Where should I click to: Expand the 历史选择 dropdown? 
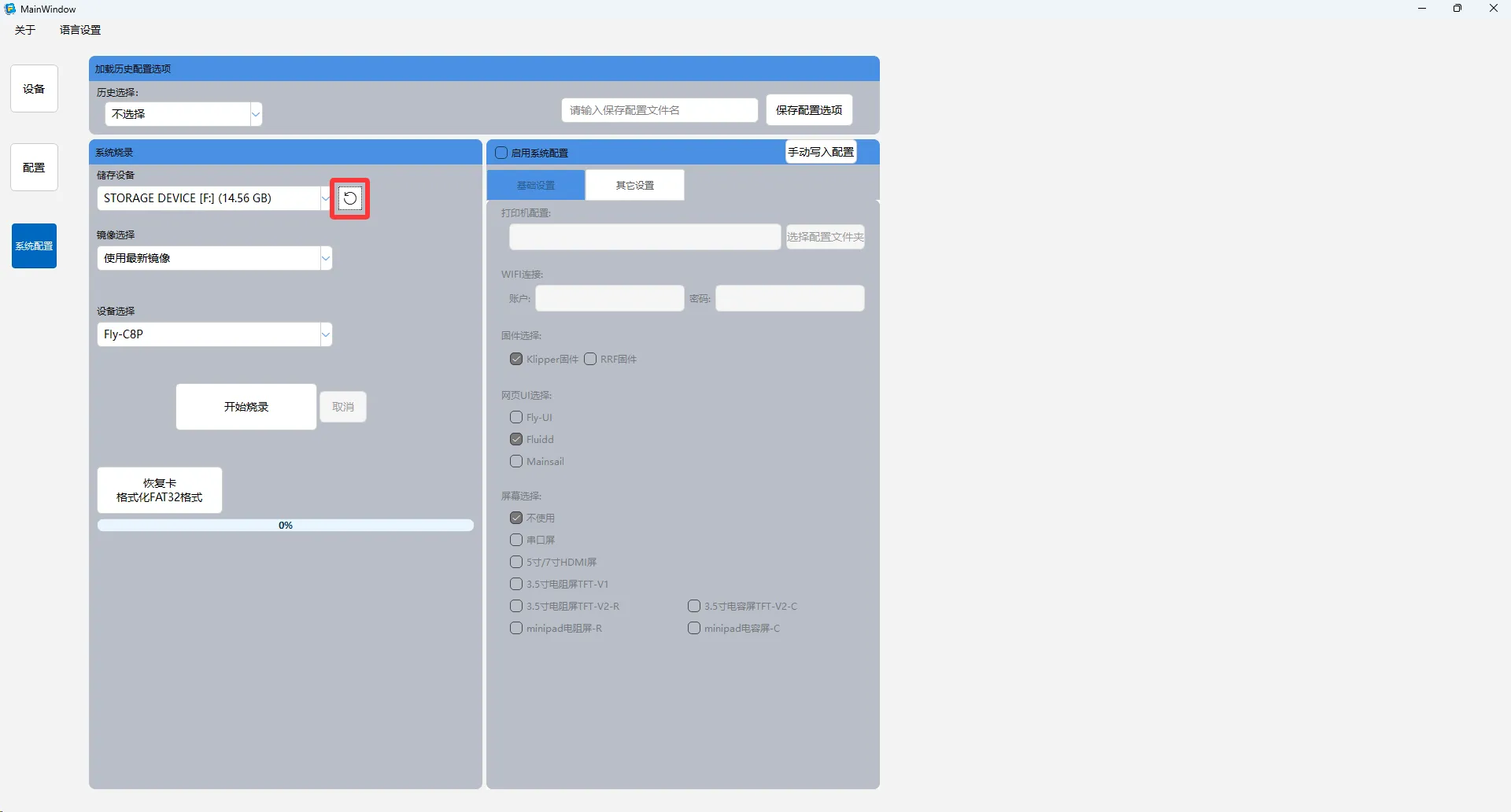click(183, 114)
